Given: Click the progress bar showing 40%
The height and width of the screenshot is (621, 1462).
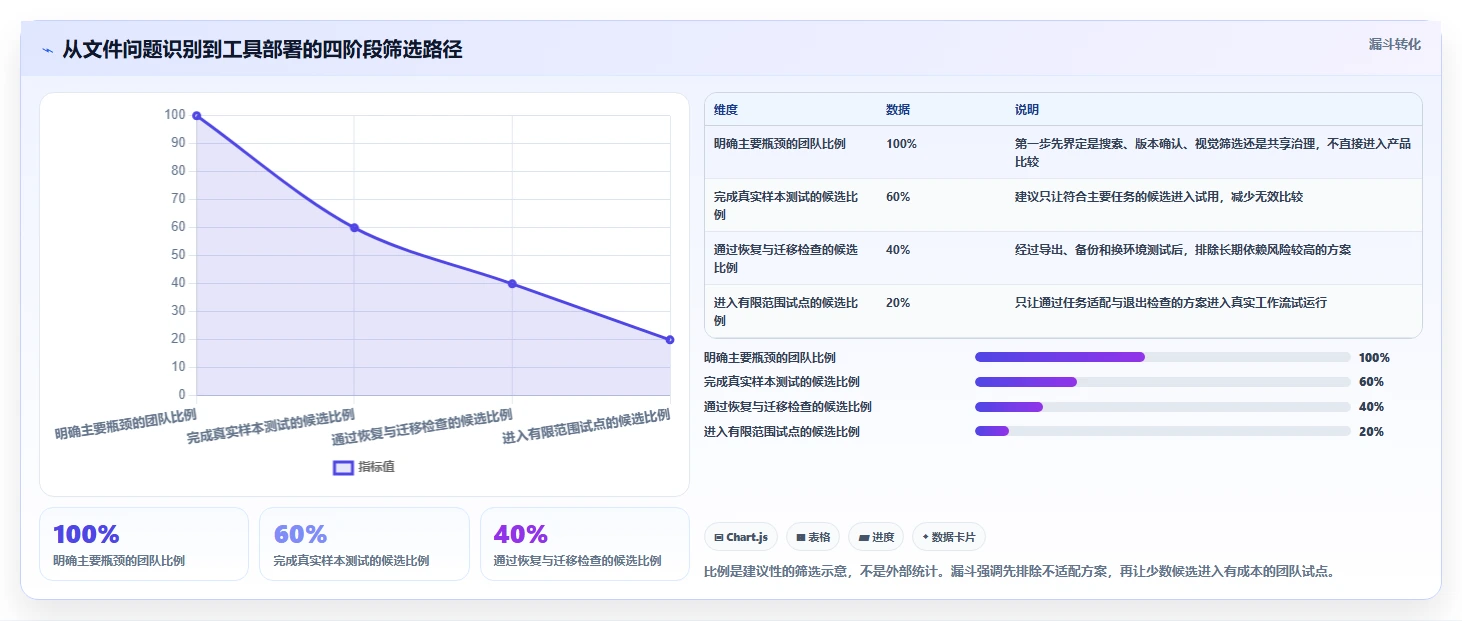Looking at the screenshot, I should pyautogui.click(x=1163, y=407).
